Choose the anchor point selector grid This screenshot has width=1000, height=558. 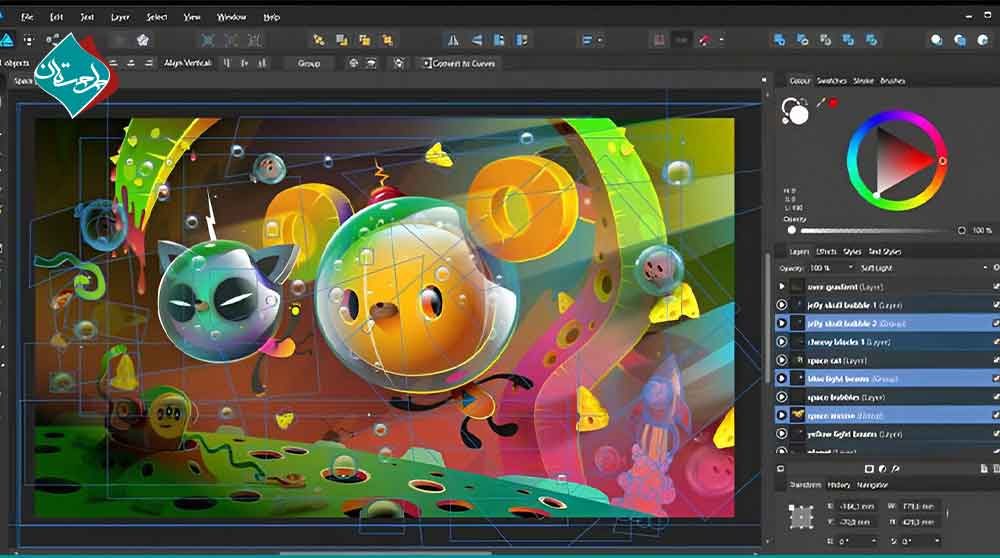tap(801, 517)
